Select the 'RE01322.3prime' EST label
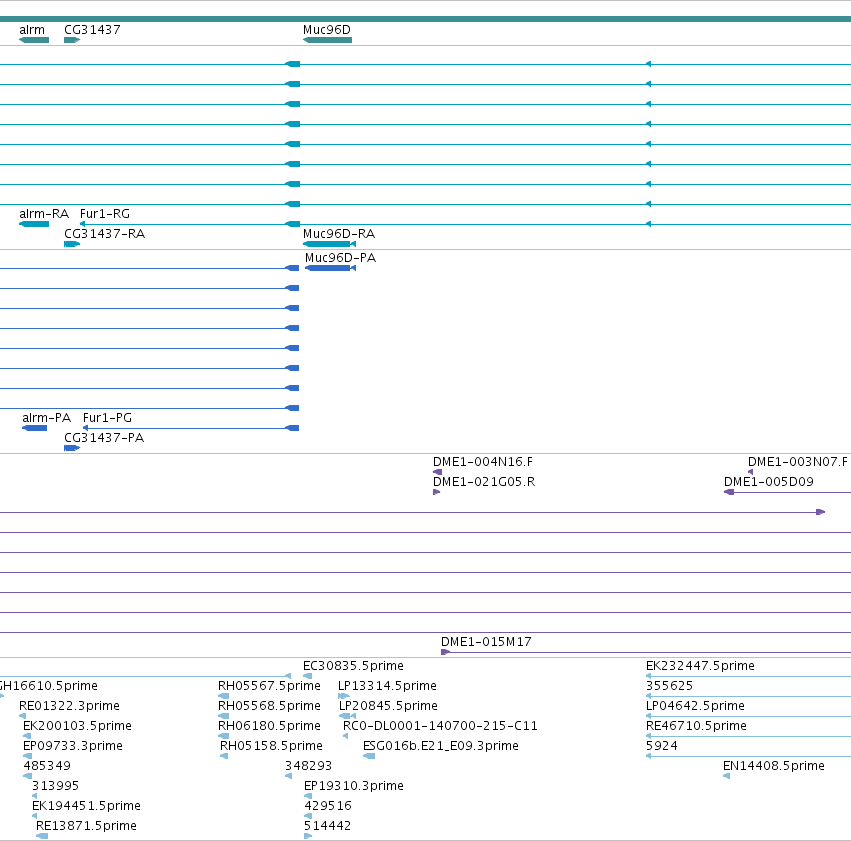Viewport: 851px width, 841px height. [x=69, y=706]
